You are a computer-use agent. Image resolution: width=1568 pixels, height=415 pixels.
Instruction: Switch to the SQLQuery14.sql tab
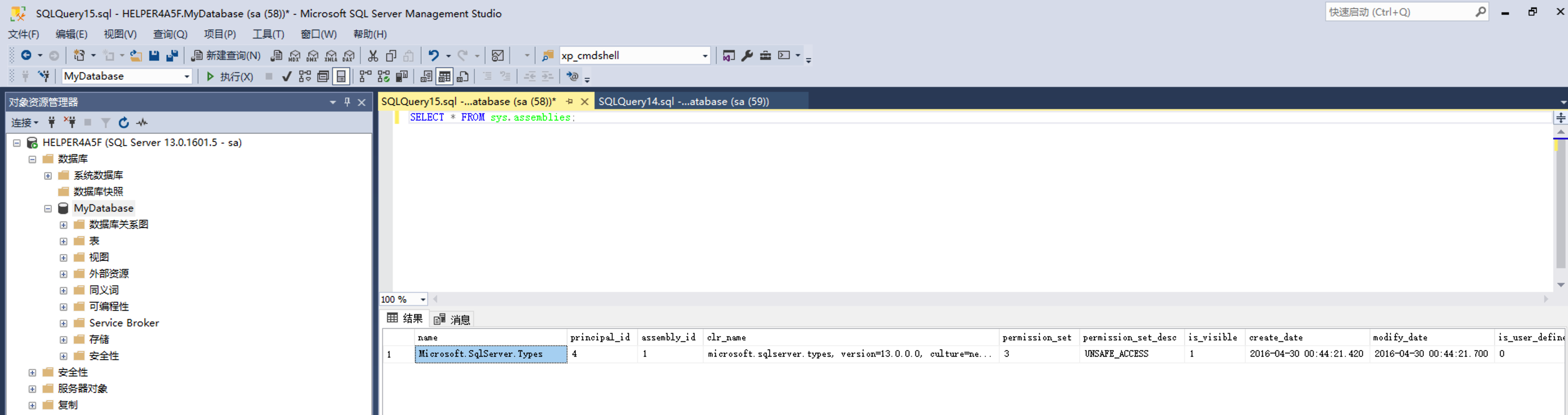[x=683, y=102]
